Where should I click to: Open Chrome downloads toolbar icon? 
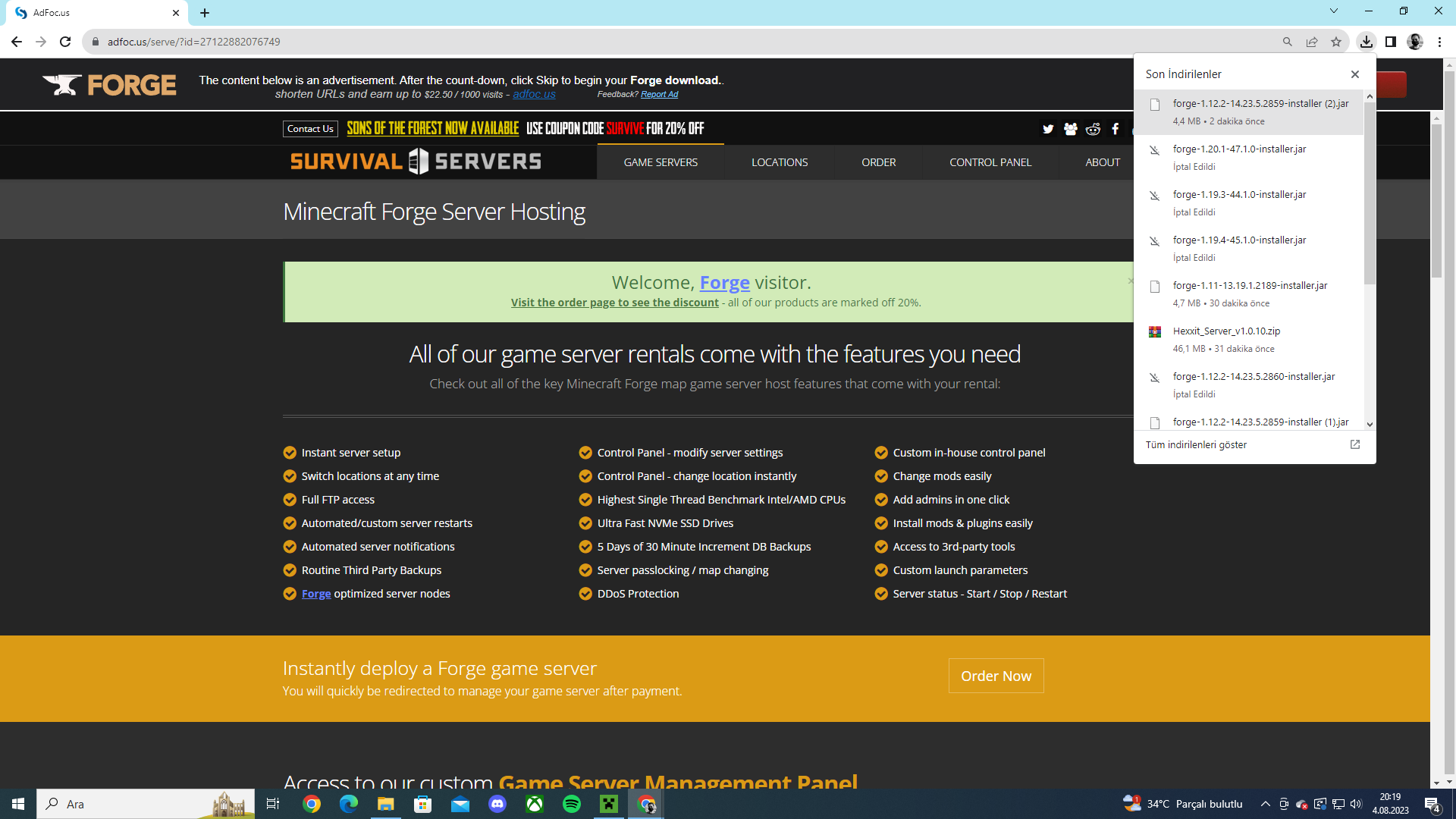point(1366,42)
